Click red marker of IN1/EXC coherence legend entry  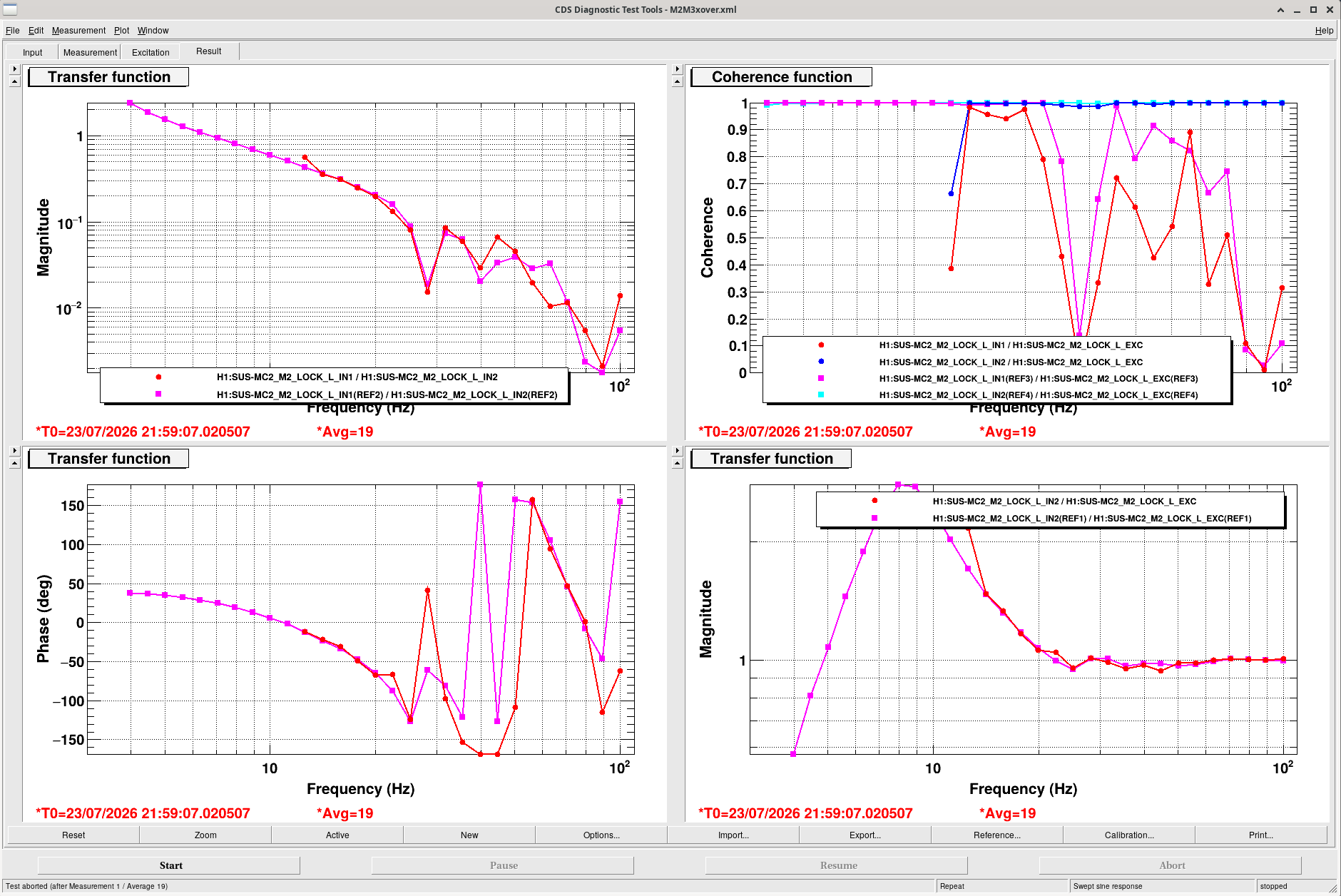pyautogui.click(x=821, y=345)
